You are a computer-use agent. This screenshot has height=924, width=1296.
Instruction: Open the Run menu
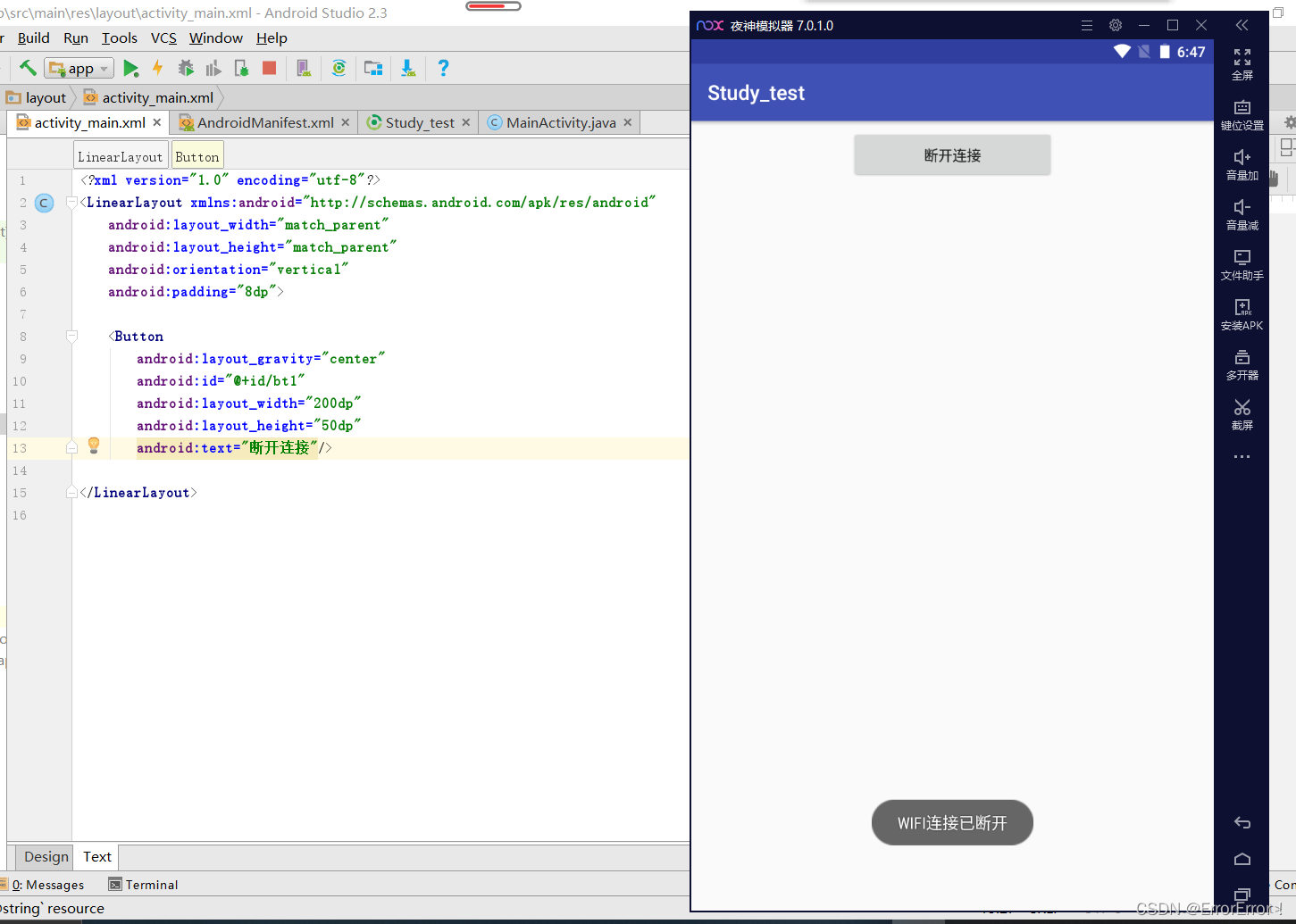76,38
